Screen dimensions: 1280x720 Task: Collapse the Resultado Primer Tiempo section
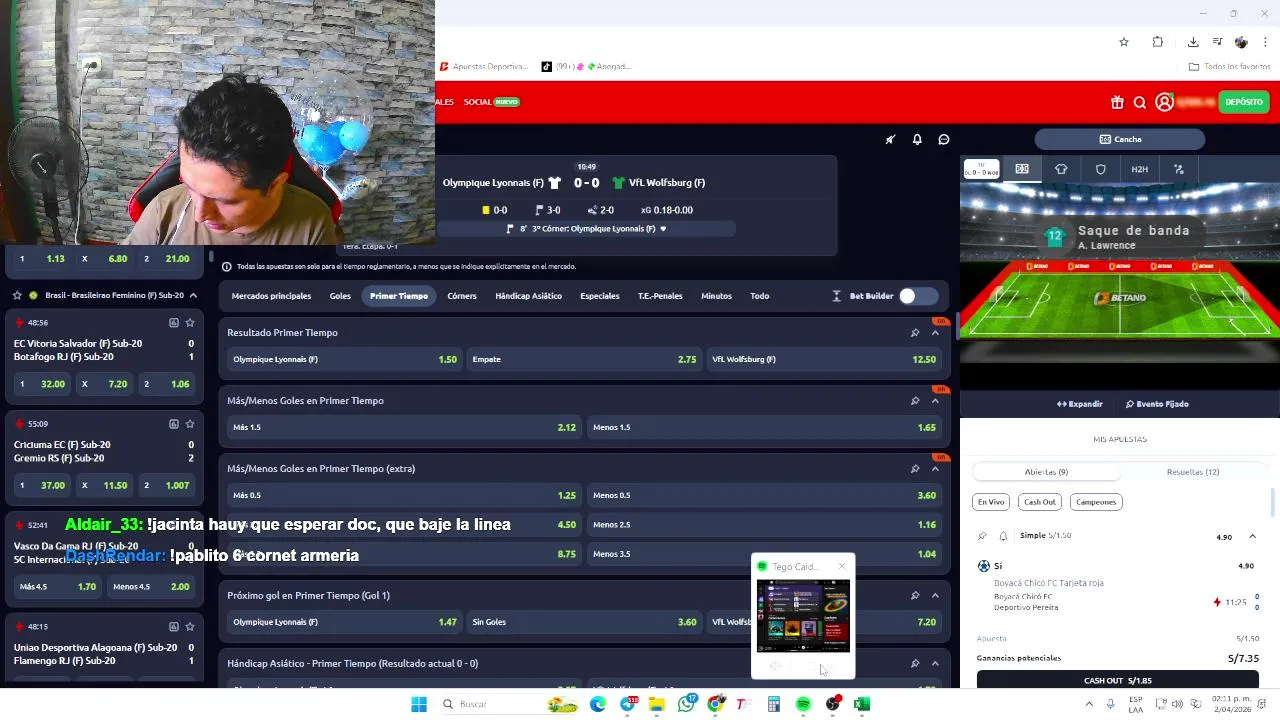(x=936, y=333)
